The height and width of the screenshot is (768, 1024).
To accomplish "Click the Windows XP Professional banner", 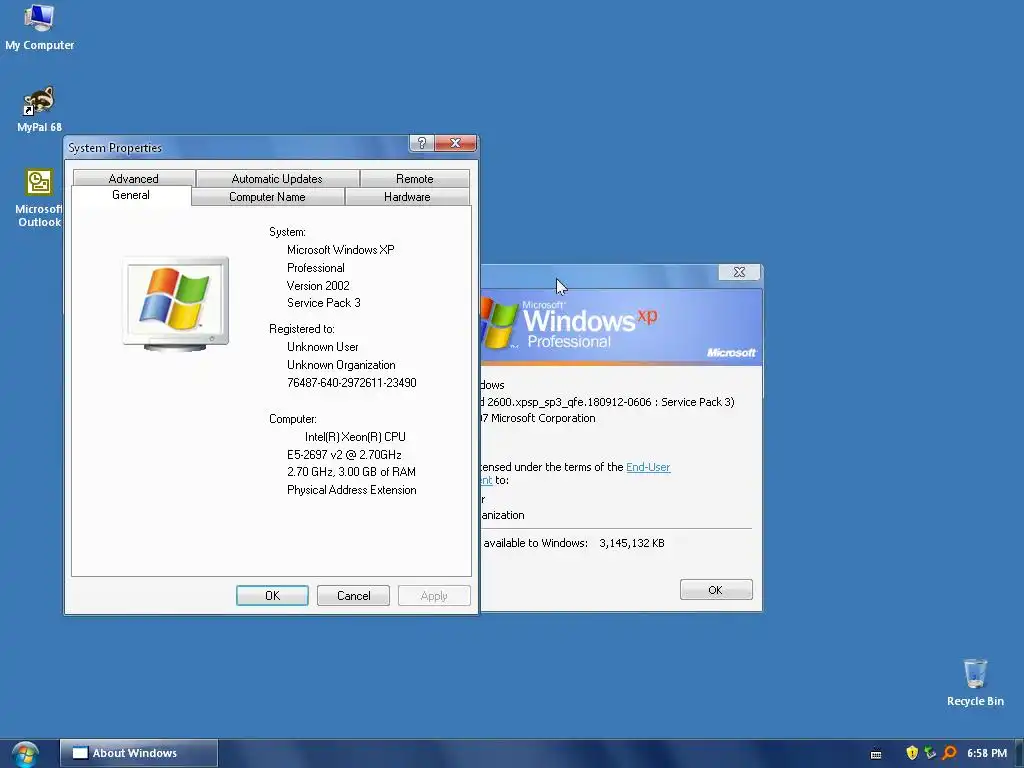I will [621, 327].
